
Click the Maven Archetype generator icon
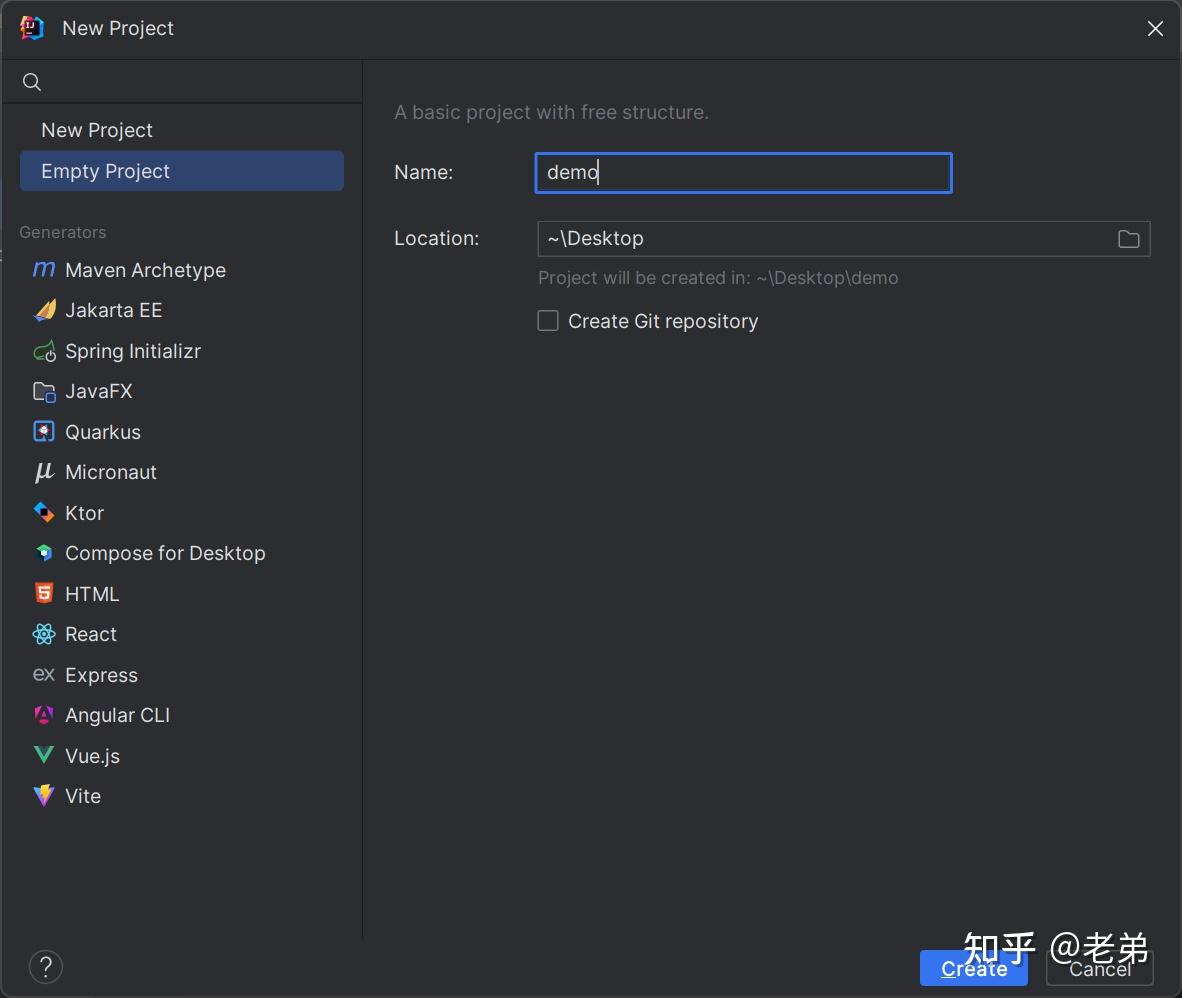pyautogui.click(x=44, y=270)
